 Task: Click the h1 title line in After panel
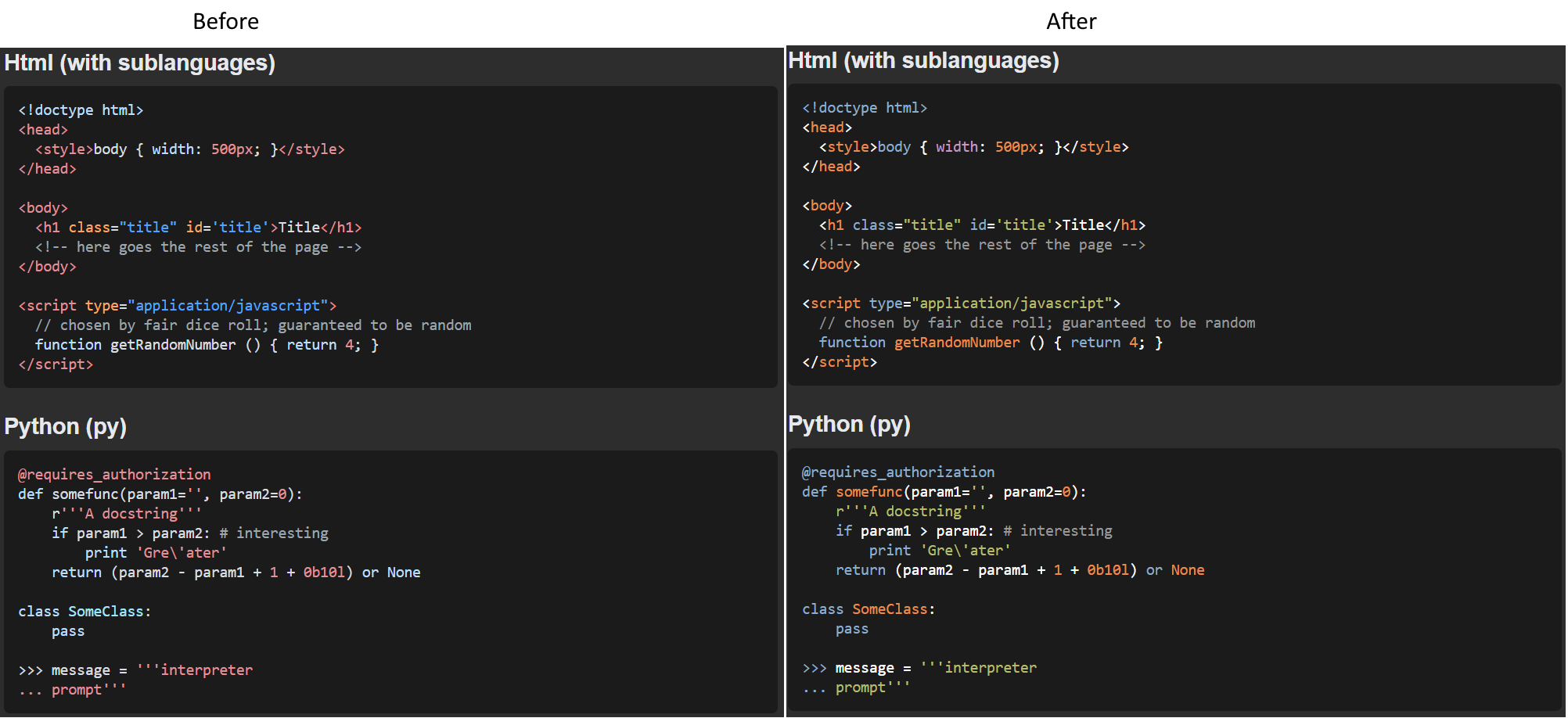[982, 225]
